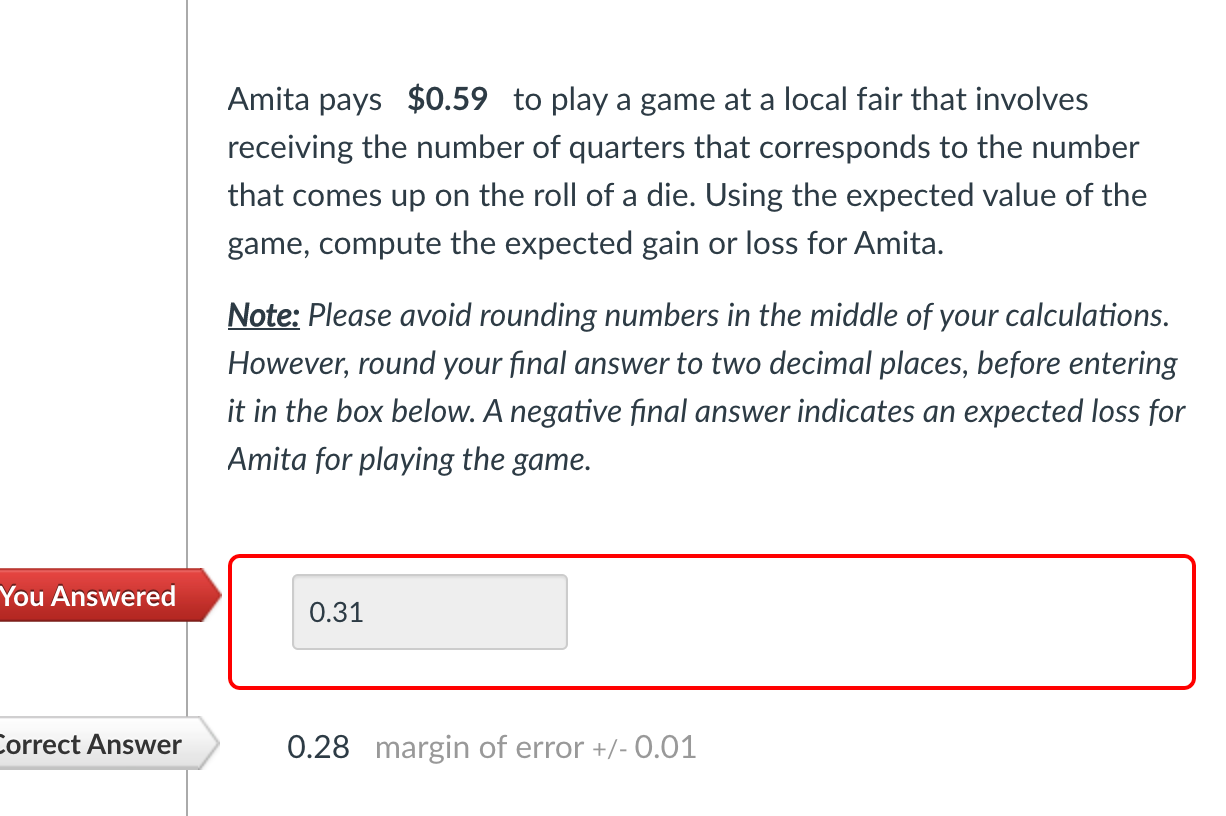The height and width of the screenshot is (816, 1226).
Task: Click the first line of the question text
Action: tap(658, 99)
